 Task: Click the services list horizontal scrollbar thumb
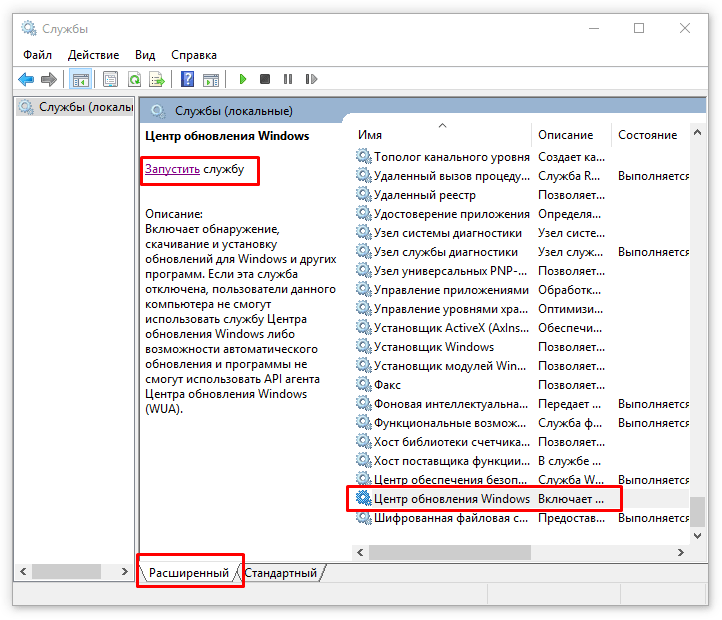pos(450,552)
